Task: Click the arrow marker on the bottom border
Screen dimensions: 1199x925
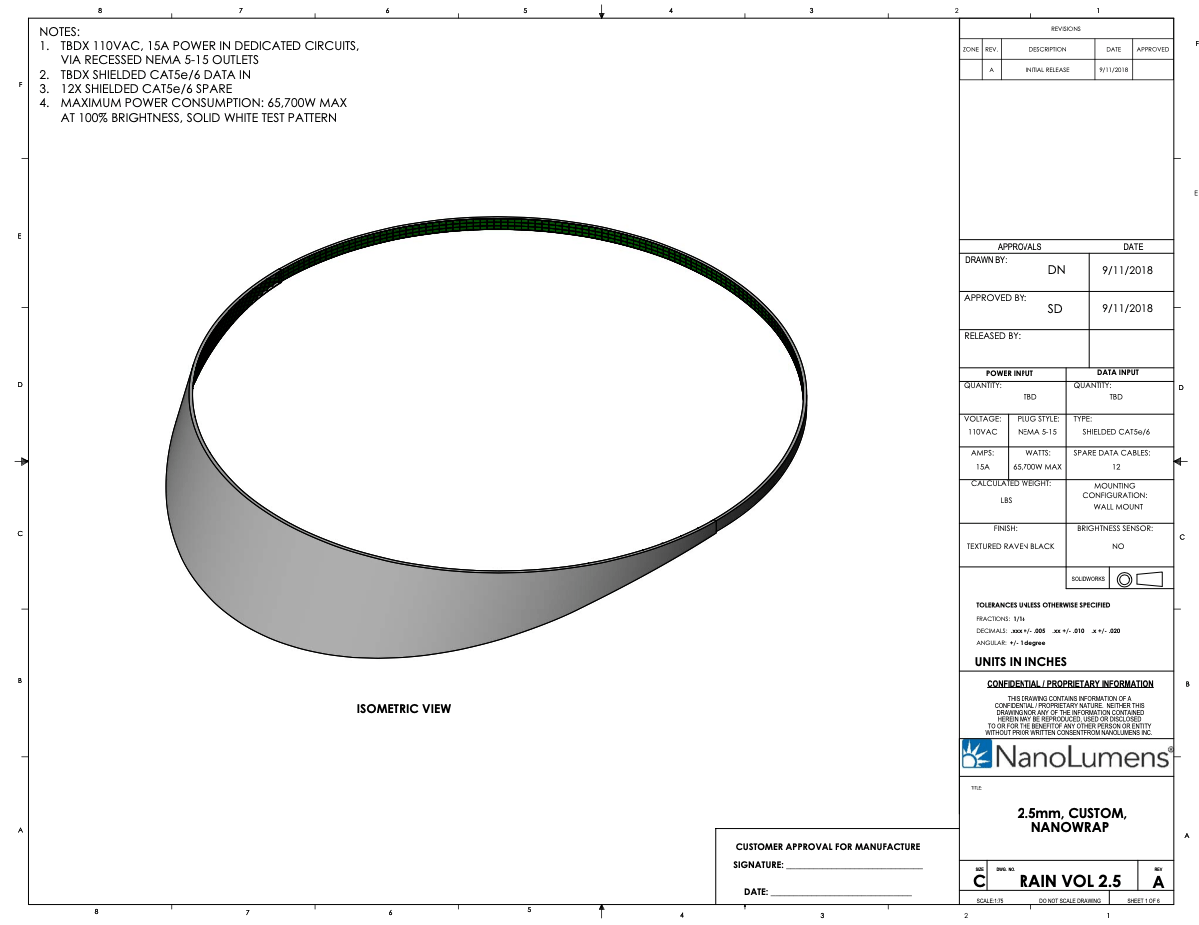Action: coord(601,910)
